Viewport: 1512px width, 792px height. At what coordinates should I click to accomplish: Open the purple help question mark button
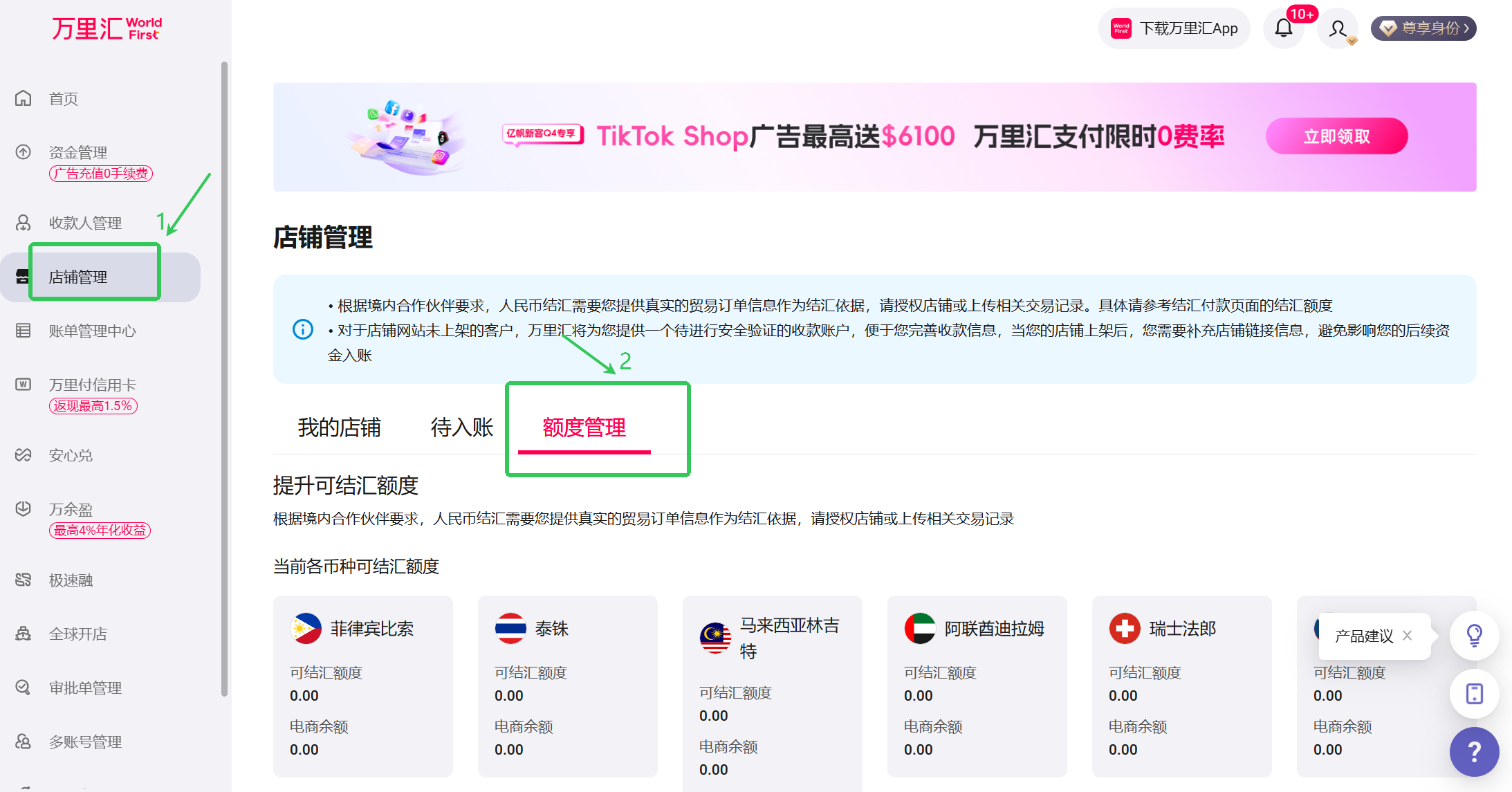pos(1474,751)
